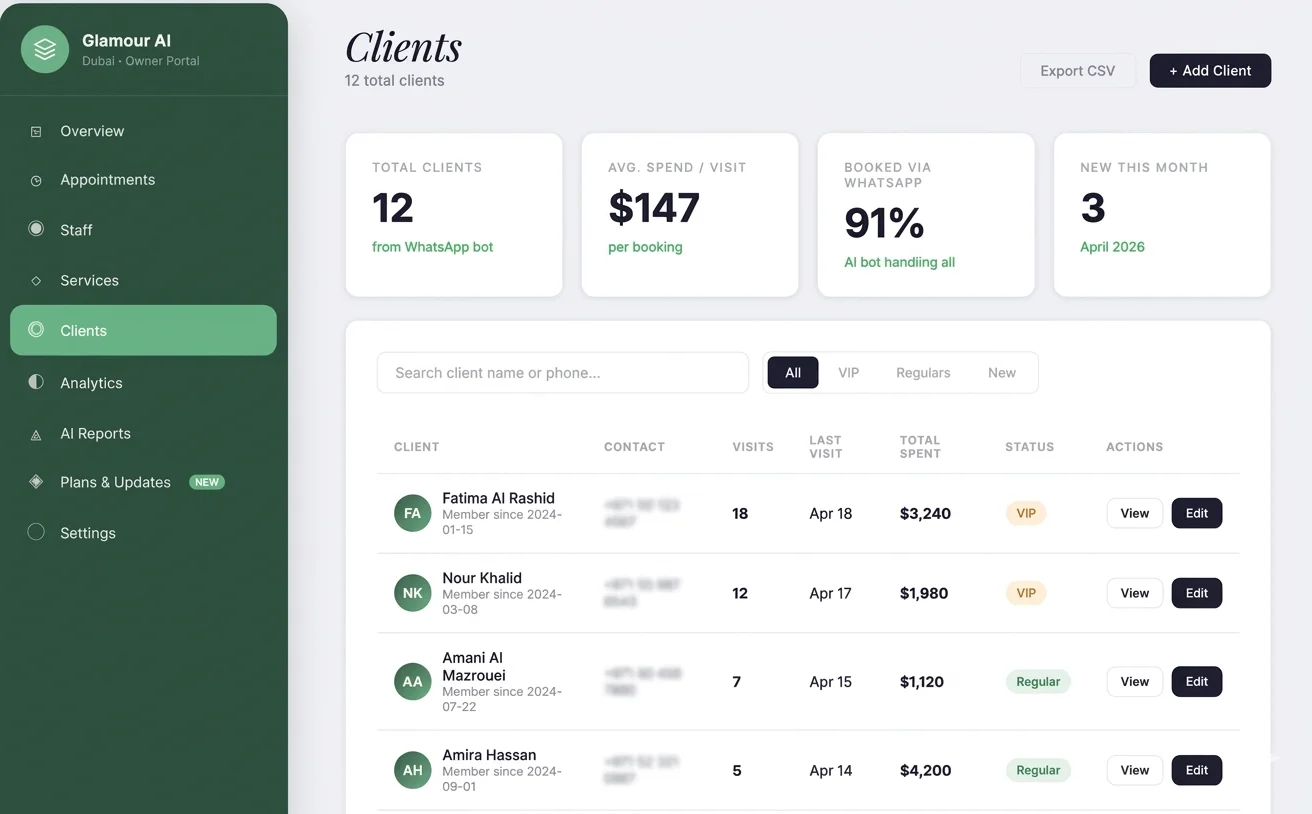Click the AH avatar for Amira Hassan
Viewport: 1312px width, 814px height.
point(412,770)
